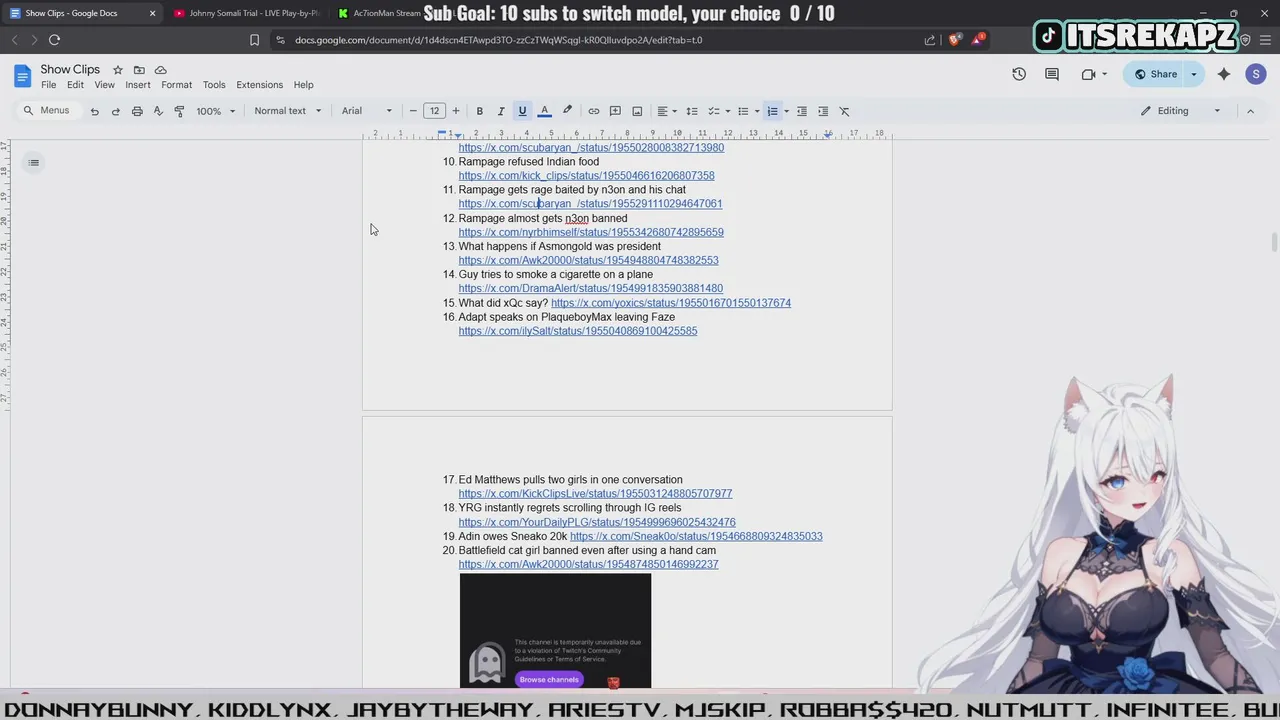Switch to the AcTionMan Stream tab
The height and width of the screenshot is (720, 1280).
385,13
